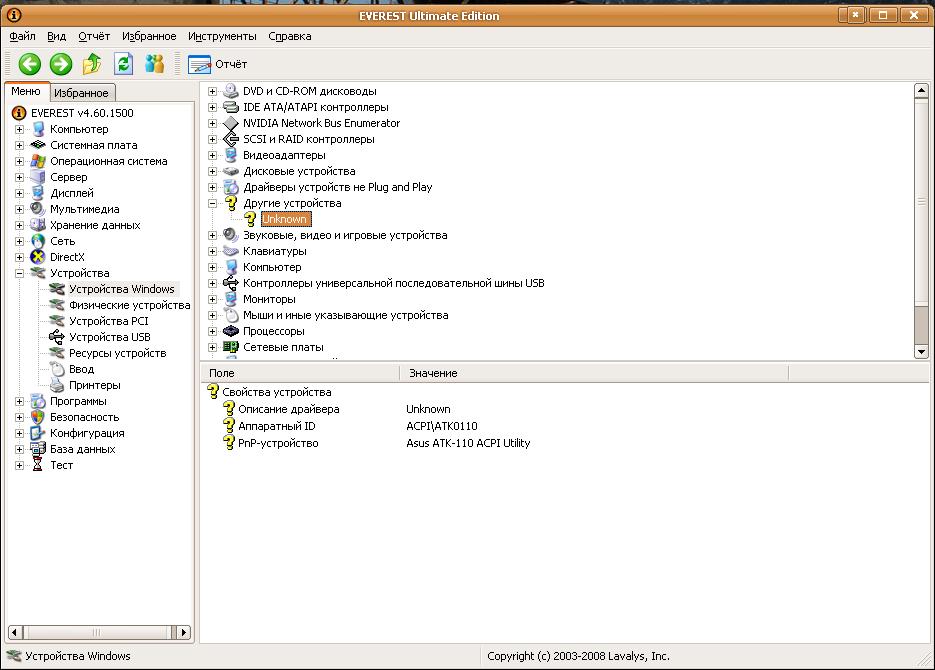Screen dimensions: 935x670
Task: Click the Значение column header
Action: (433, 373)
